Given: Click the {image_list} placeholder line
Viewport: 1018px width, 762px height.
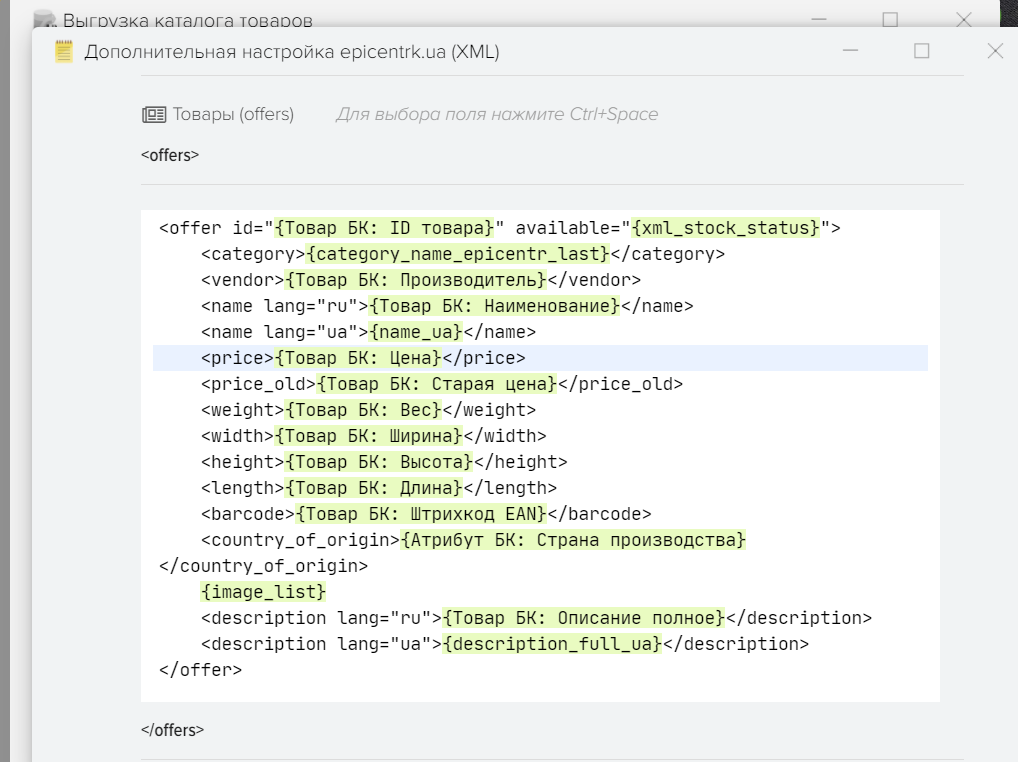Looking at the screenshot, I should (x=263, y=592).
